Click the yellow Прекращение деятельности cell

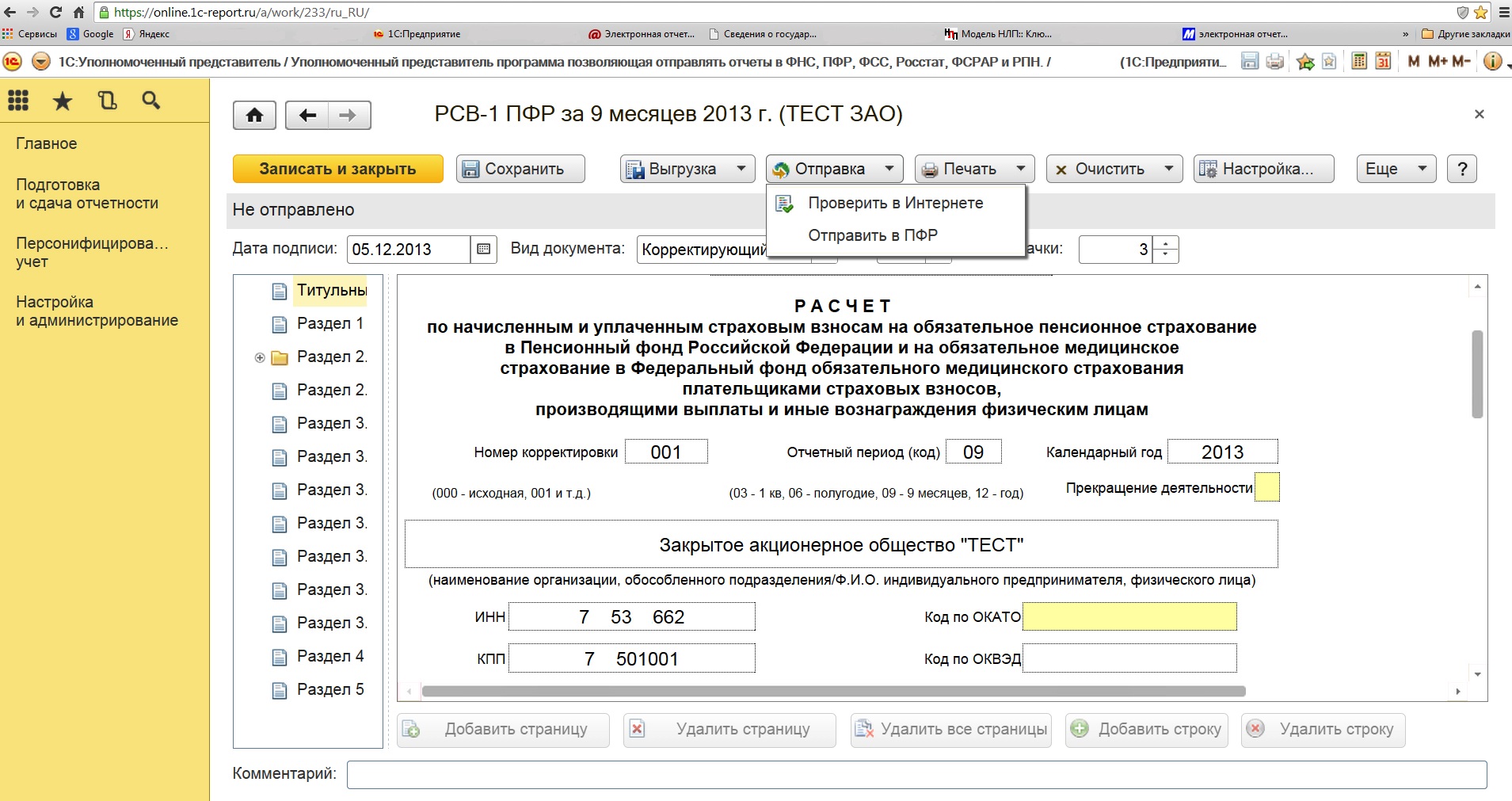click(1266, 487)
